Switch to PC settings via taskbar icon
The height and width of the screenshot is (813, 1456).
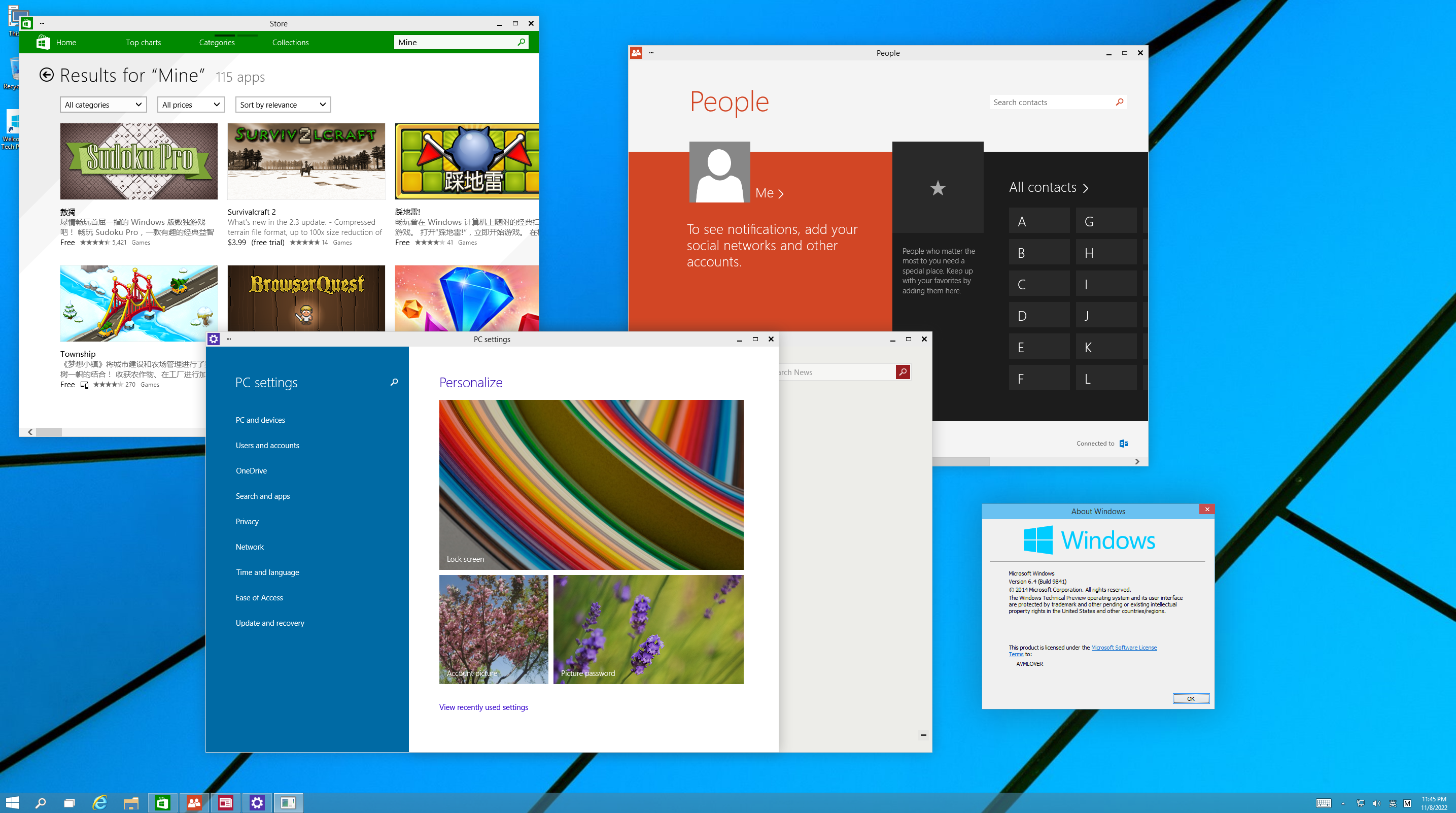[257, 802]
